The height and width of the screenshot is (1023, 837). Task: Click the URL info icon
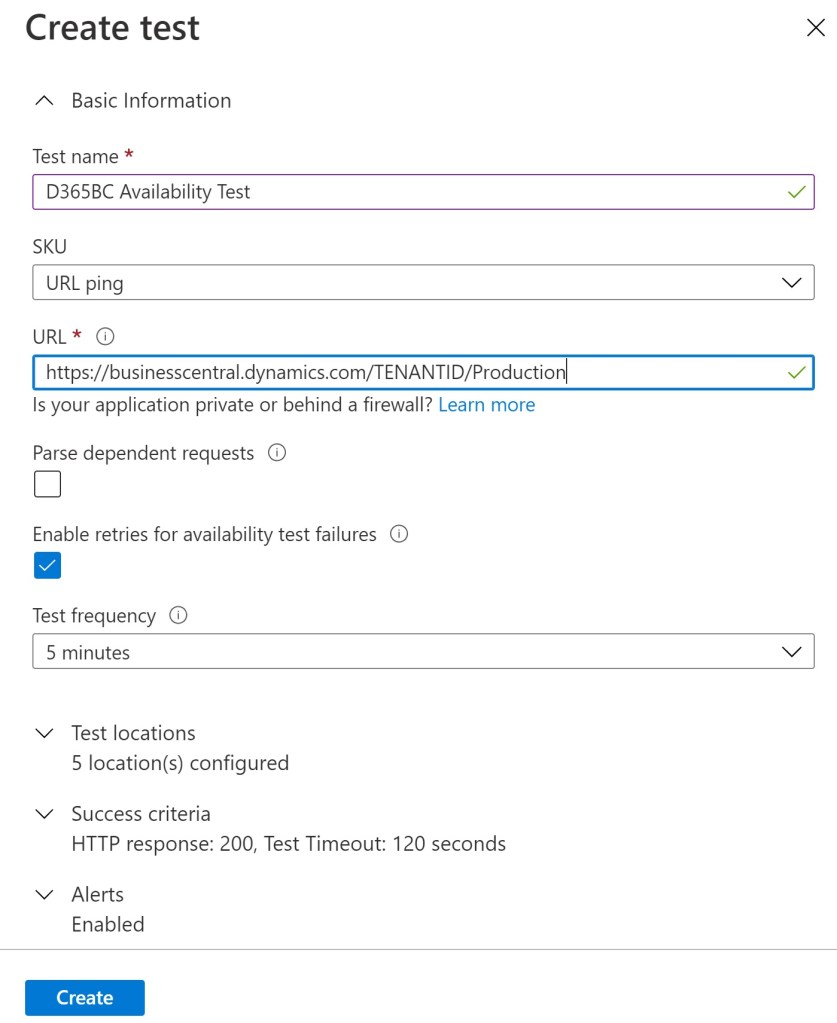[x=106, y=336]
